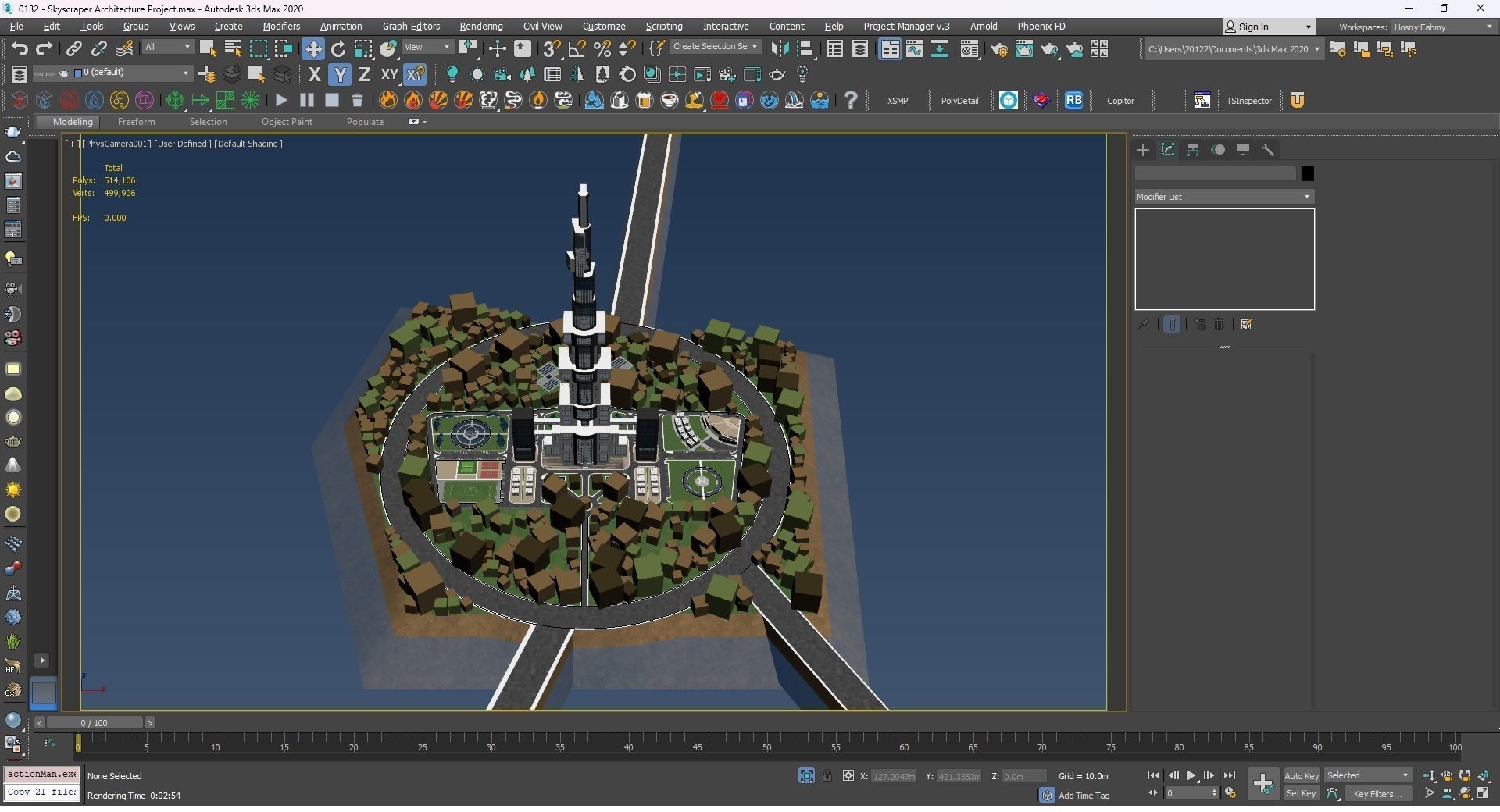Restrict transform to X axis

(314, 75)
